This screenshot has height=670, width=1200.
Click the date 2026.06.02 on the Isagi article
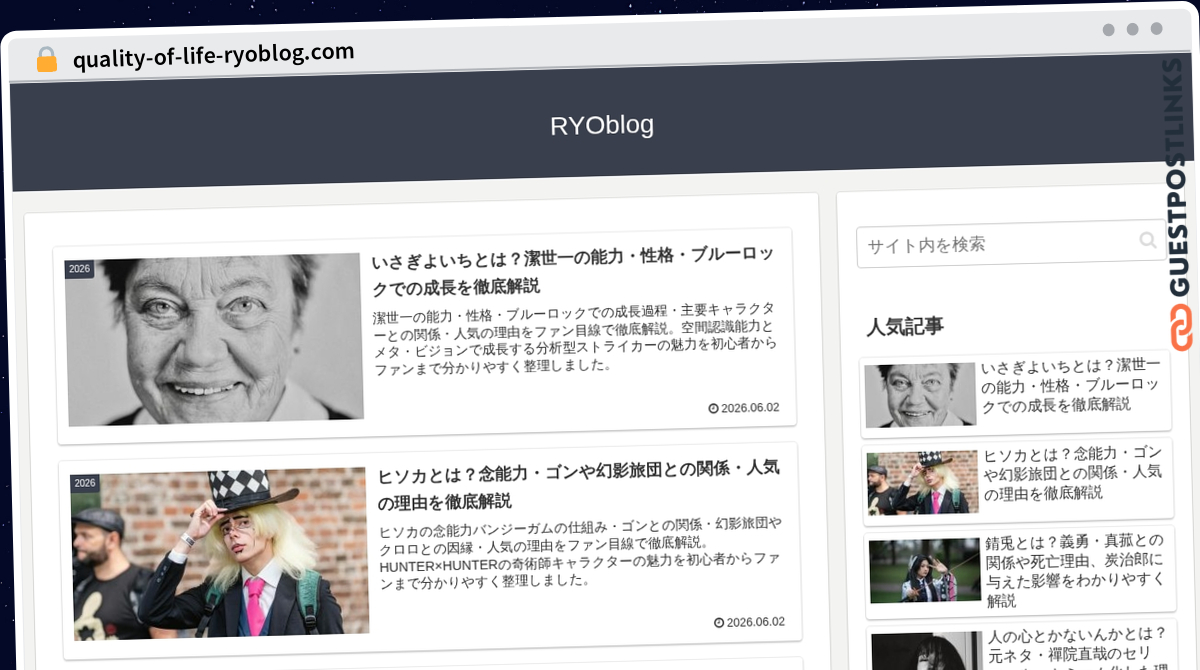pyautogui.click(x=750, y=408)
